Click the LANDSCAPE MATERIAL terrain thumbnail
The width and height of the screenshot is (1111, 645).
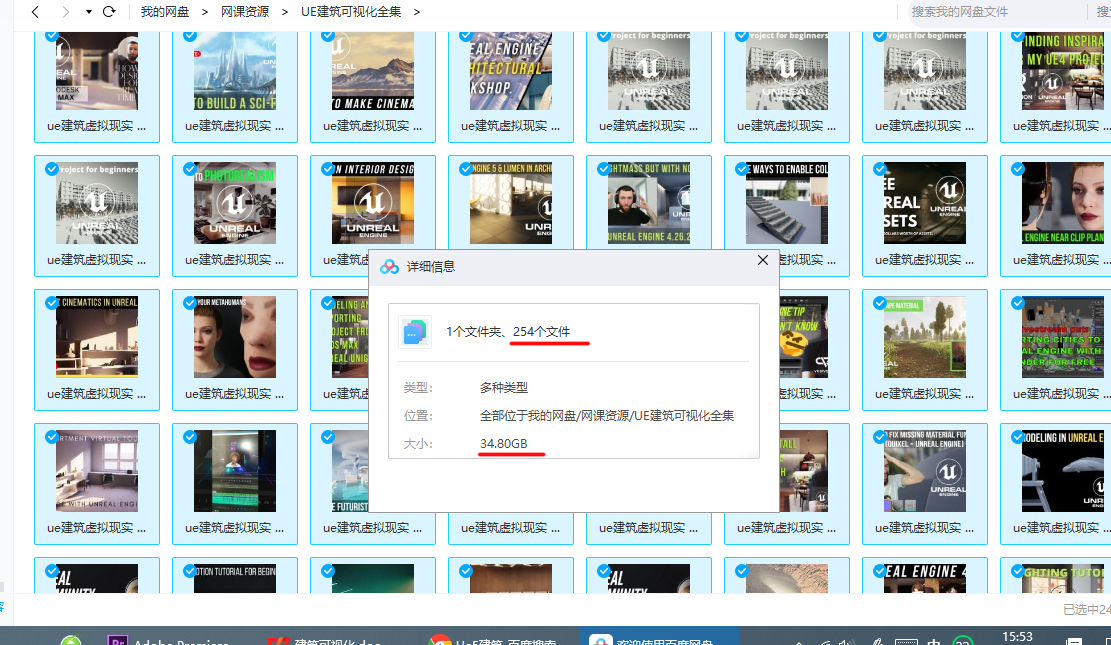925,337
